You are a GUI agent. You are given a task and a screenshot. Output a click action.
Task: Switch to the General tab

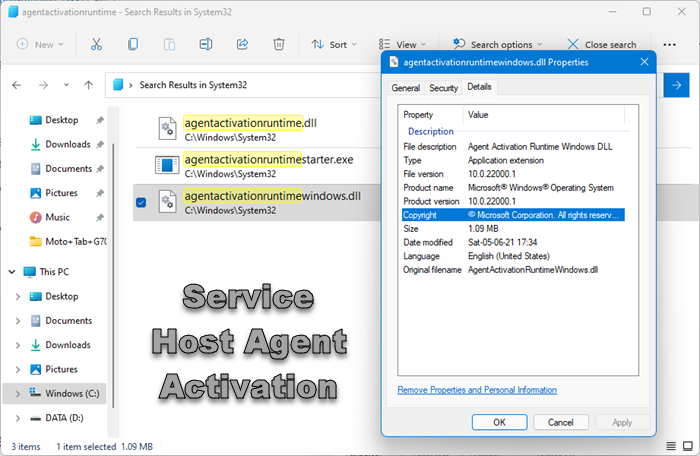click(405, 88)
